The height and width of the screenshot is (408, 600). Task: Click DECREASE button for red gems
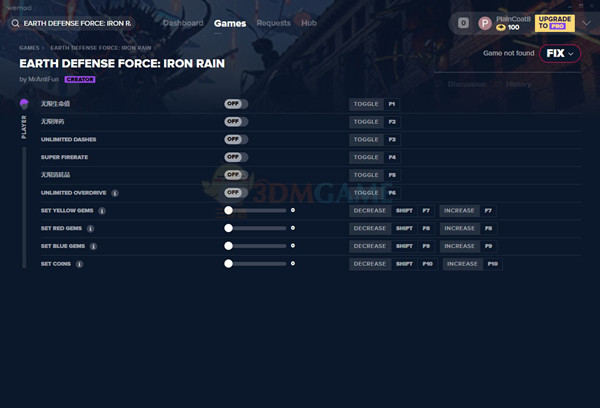pyautogui.click(x=370, y=228)
